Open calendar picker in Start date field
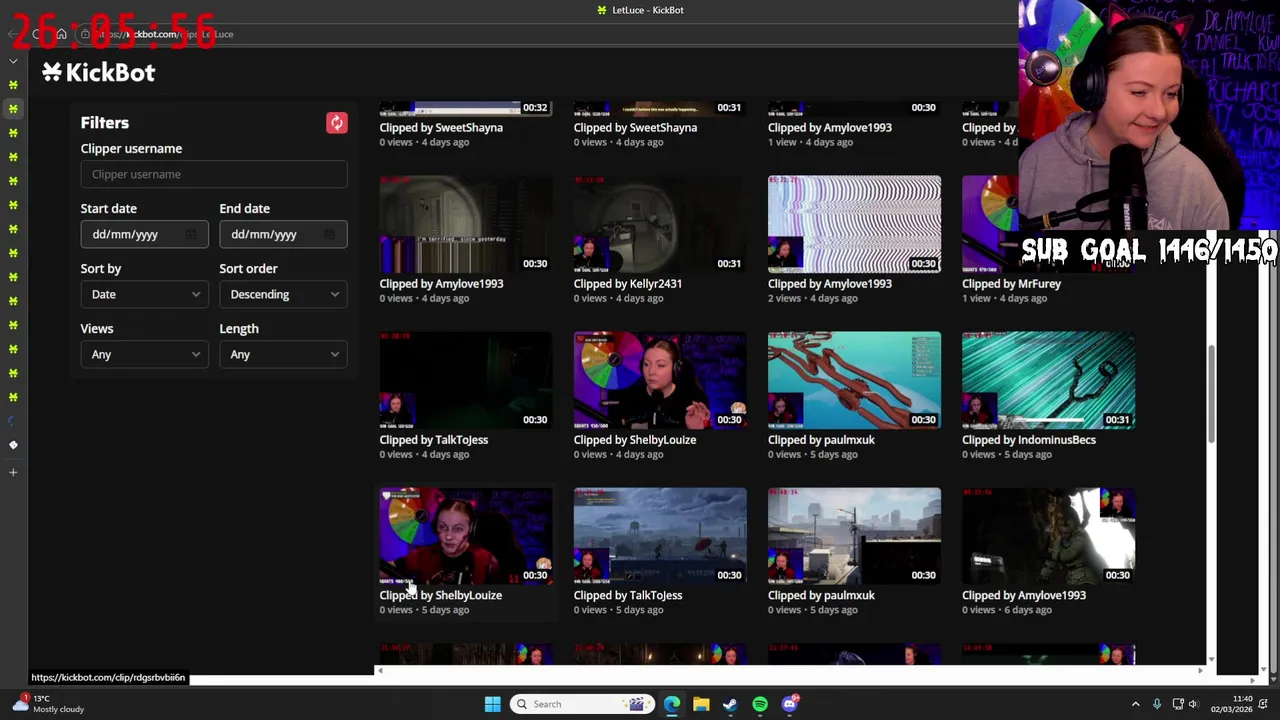Viewport: 1280px width, 720px height. coord(190,234)
